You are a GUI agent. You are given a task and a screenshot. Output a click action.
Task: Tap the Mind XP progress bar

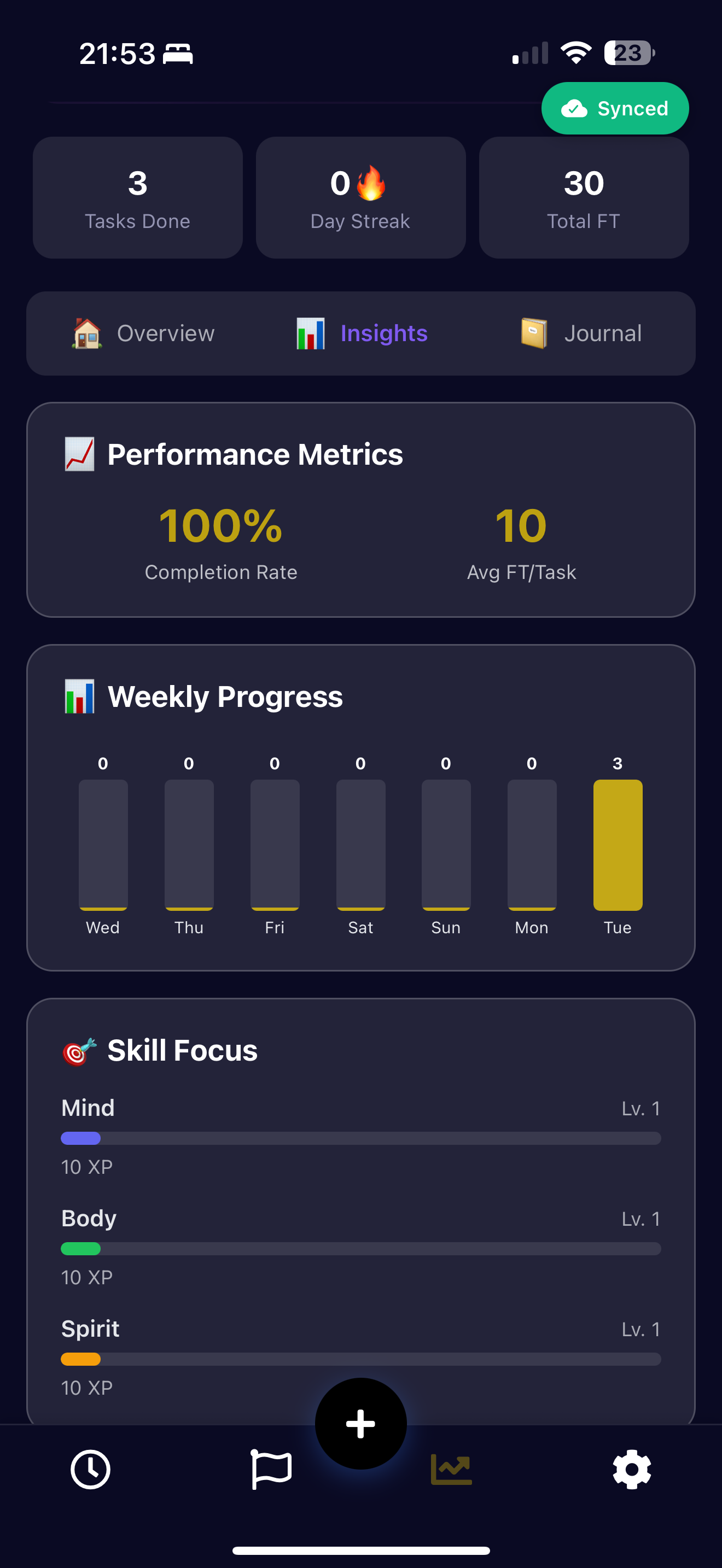pos(360,1138)
